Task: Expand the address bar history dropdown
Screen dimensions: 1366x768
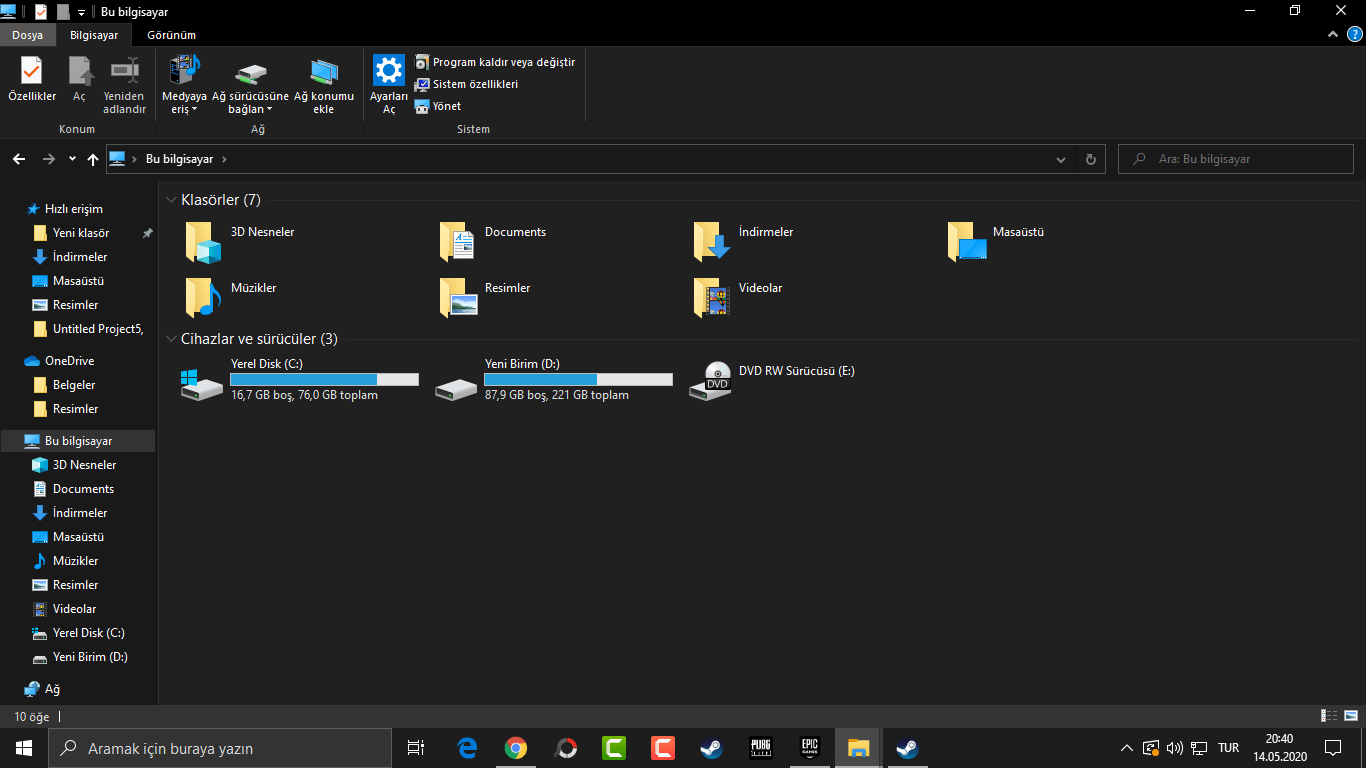Action: click(x=1061, y=159)
